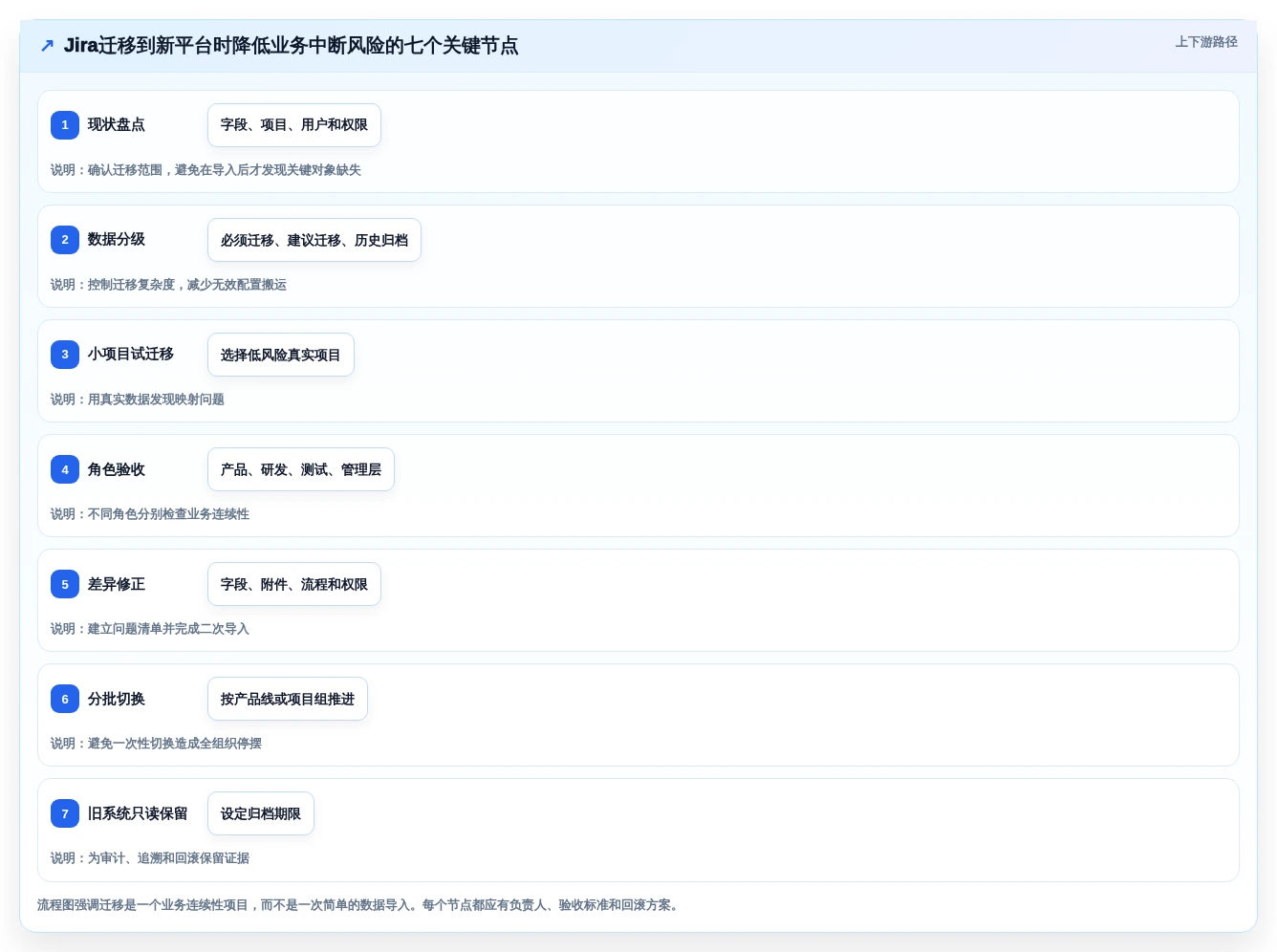Image resolution: width=1277 pixels, height=952 pixels.
Task: Click the note 说明：用真实数据发现映射问题
Action: pyautogui.click(x=138, y=400)
